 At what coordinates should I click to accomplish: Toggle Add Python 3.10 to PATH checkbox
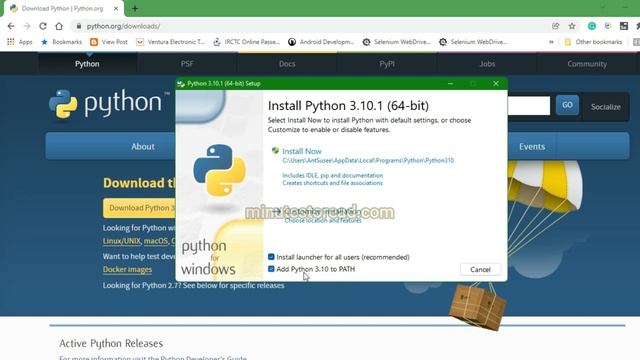click(271, 269)
